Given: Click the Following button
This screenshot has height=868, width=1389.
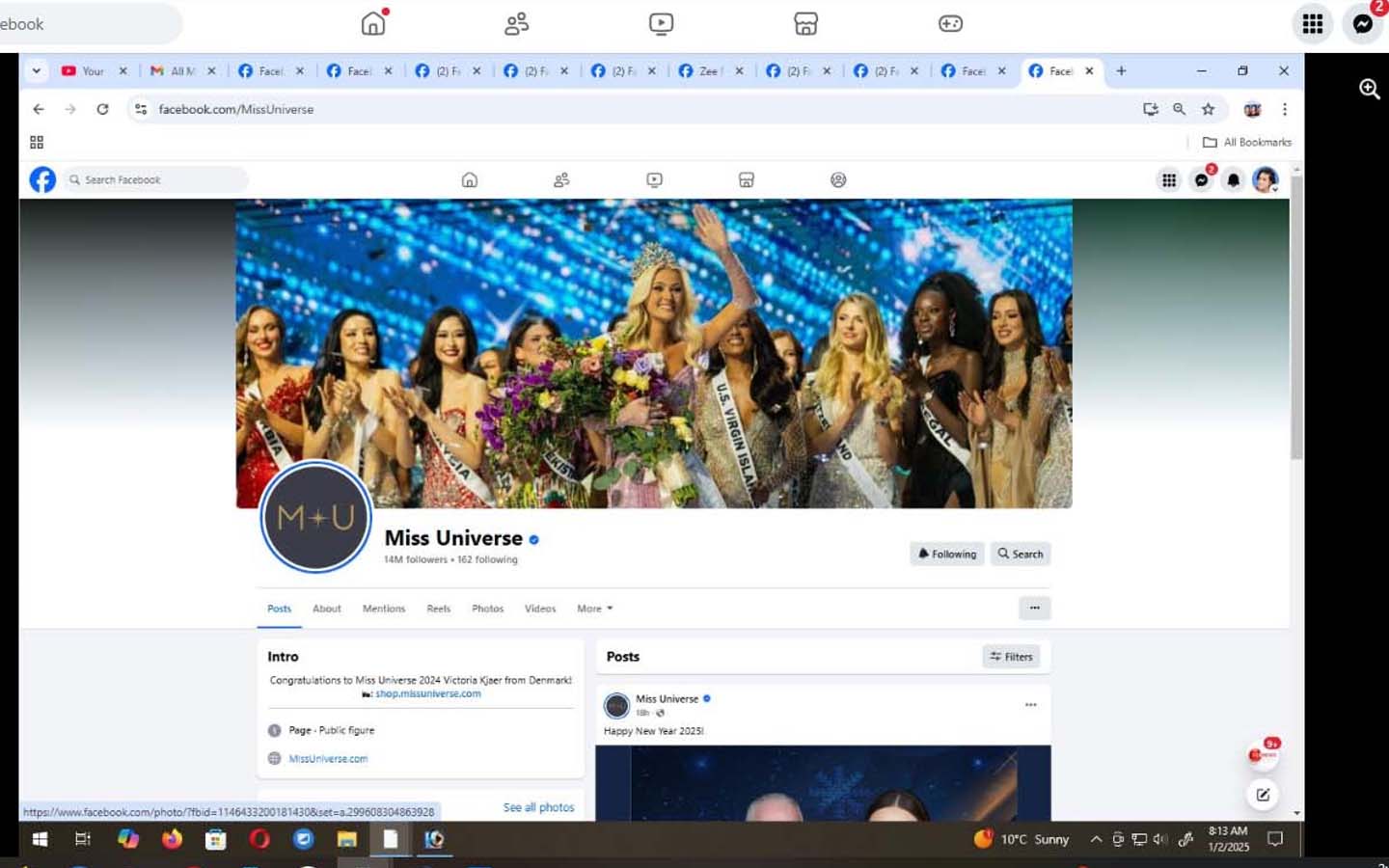Looking at the screenshot, I should 947,554.
